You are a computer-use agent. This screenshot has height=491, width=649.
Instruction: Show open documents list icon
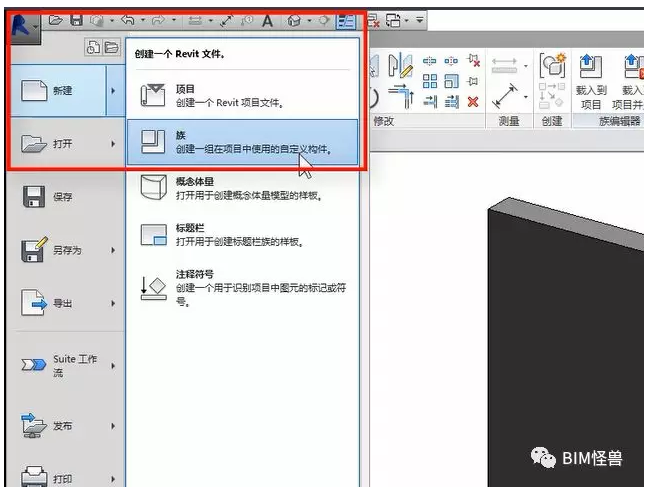click(111, 46)
